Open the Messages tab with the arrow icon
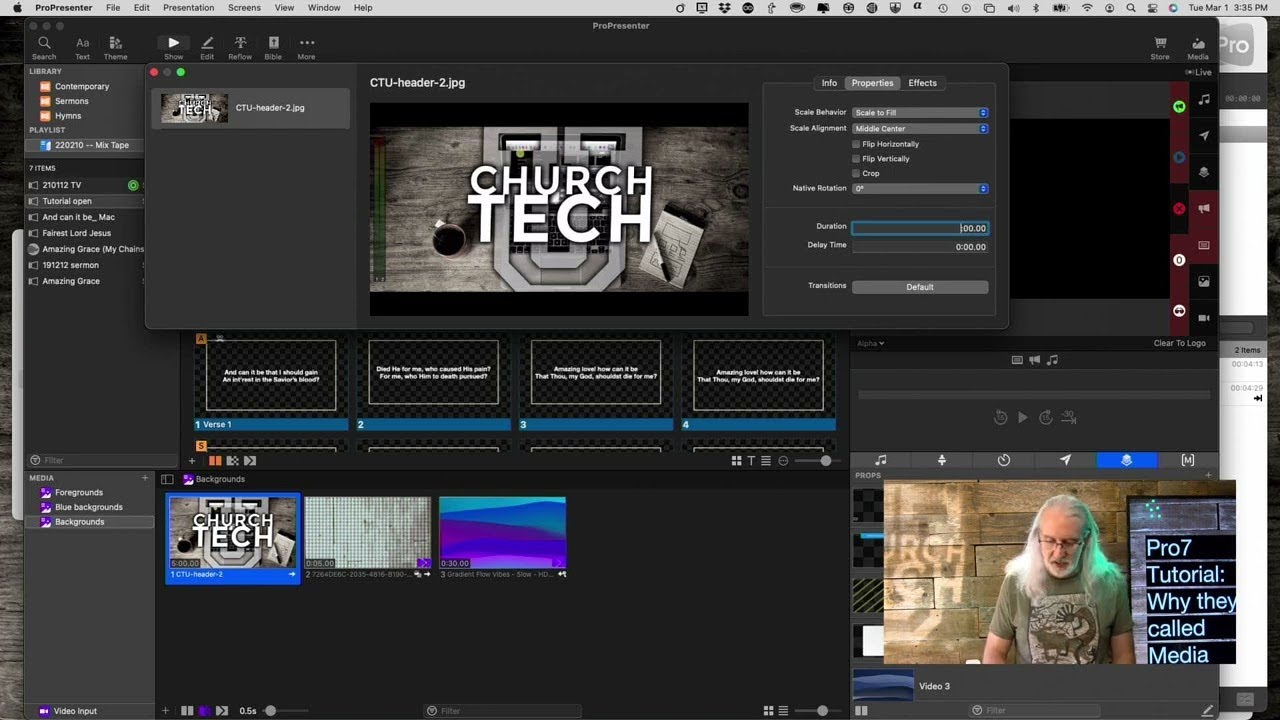 (x=1065, y=460)
